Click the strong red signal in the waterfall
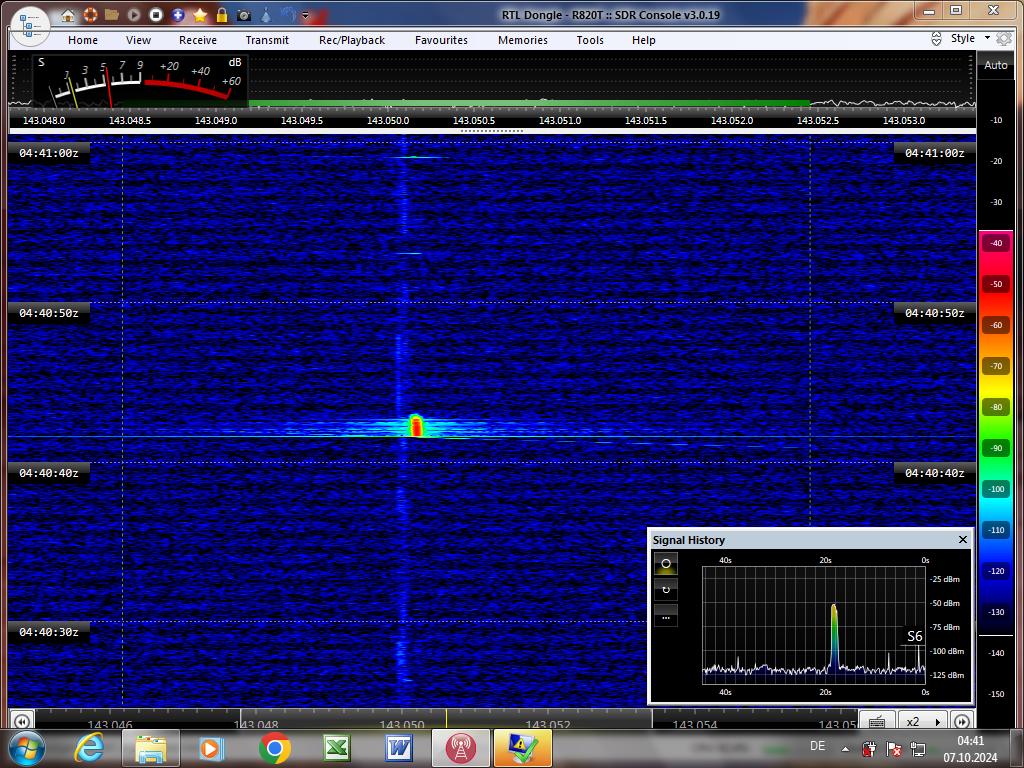Viewport: 1024px width, 768px height. point(416,425)
